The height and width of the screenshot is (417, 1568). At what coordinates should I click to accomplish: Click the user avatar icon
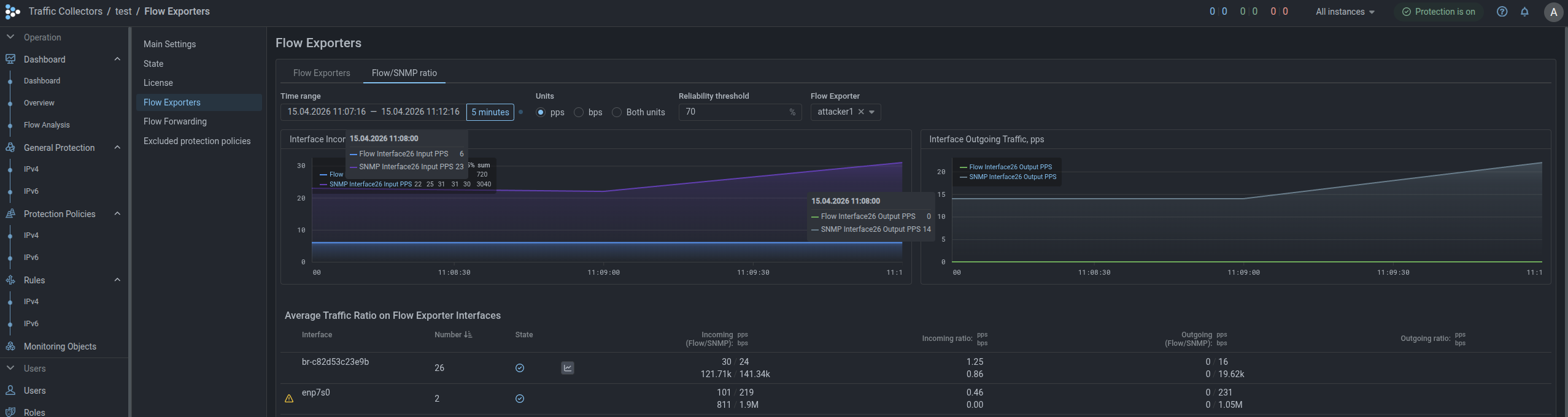tap(1553, 12)
